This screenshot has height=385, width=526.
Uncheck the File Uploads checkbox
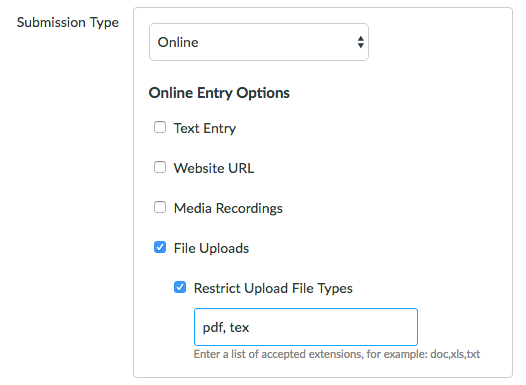click(x=160, y=248)
